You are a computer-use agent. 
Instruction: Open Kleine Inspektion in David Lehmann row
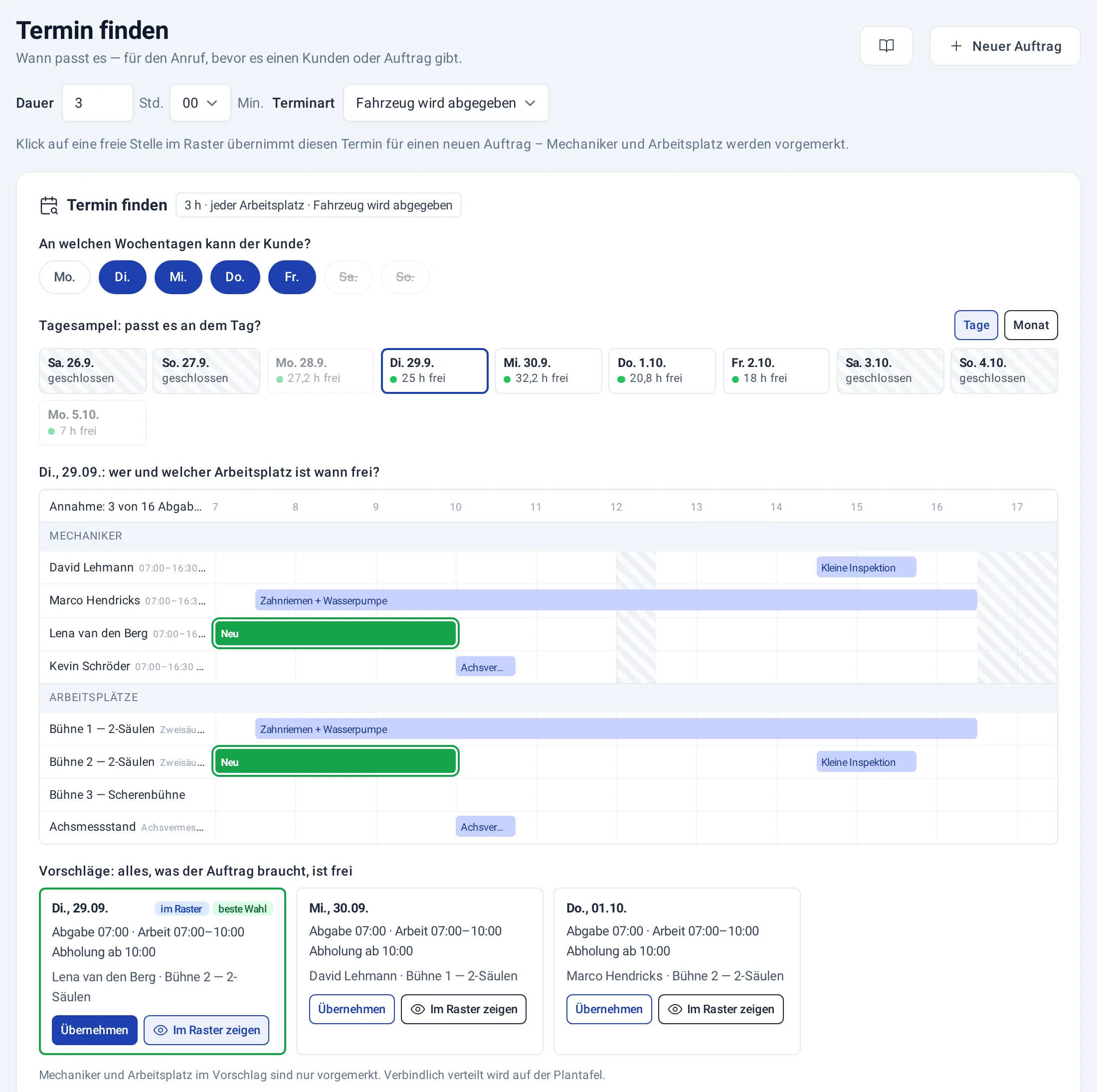coord(866,567)
